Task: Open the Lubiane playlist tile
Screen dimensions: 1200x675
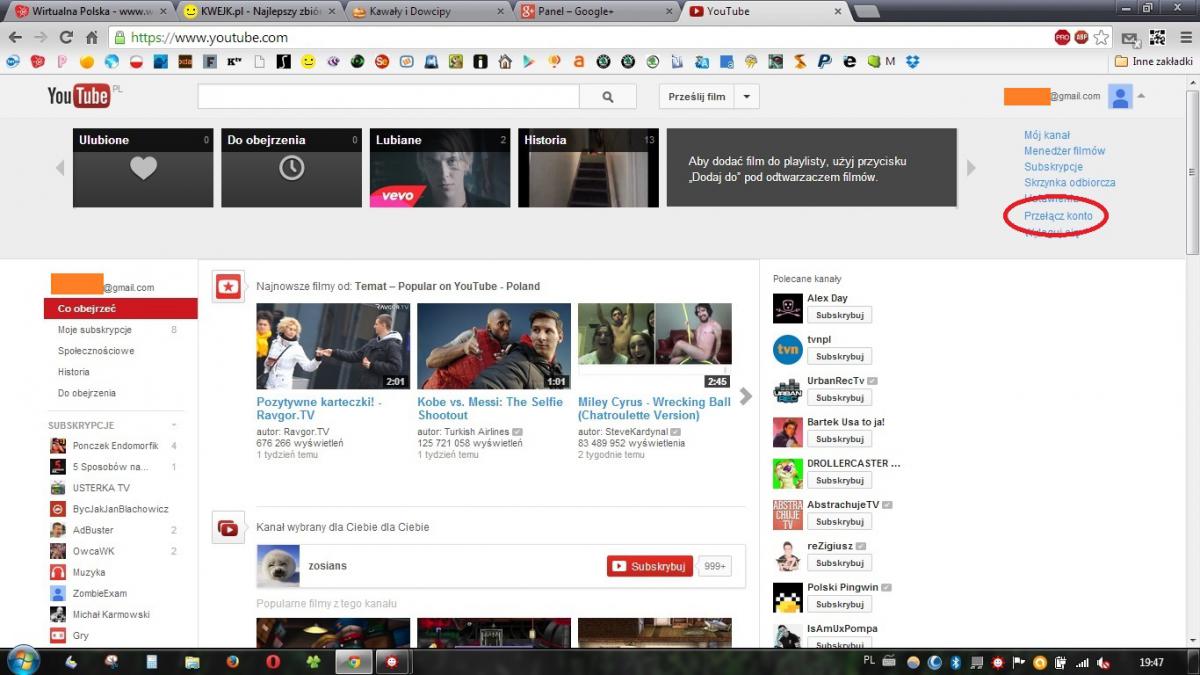Action: click(x=440, y=168)
